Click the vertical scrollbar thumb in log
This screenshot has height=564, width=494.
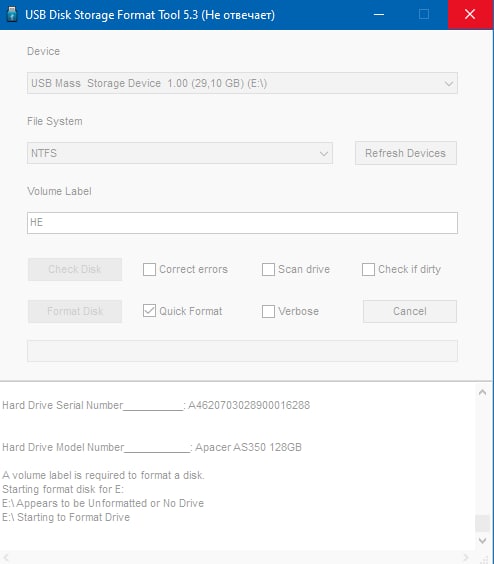point(482,523)
